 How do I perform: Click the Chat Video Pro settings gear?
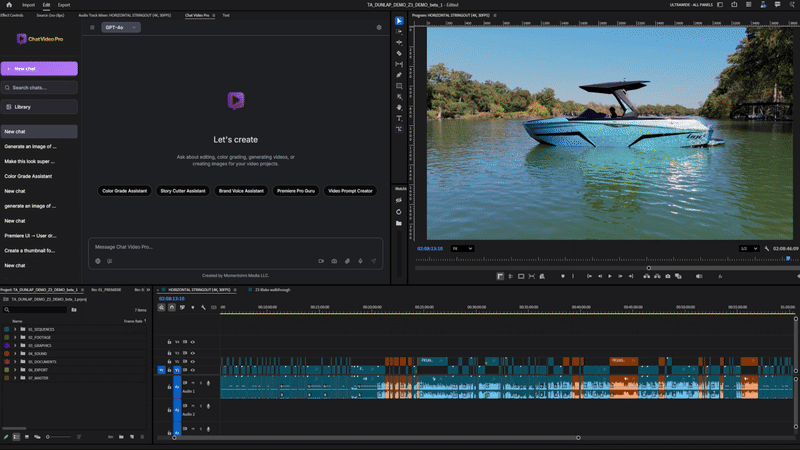(379, 28)
